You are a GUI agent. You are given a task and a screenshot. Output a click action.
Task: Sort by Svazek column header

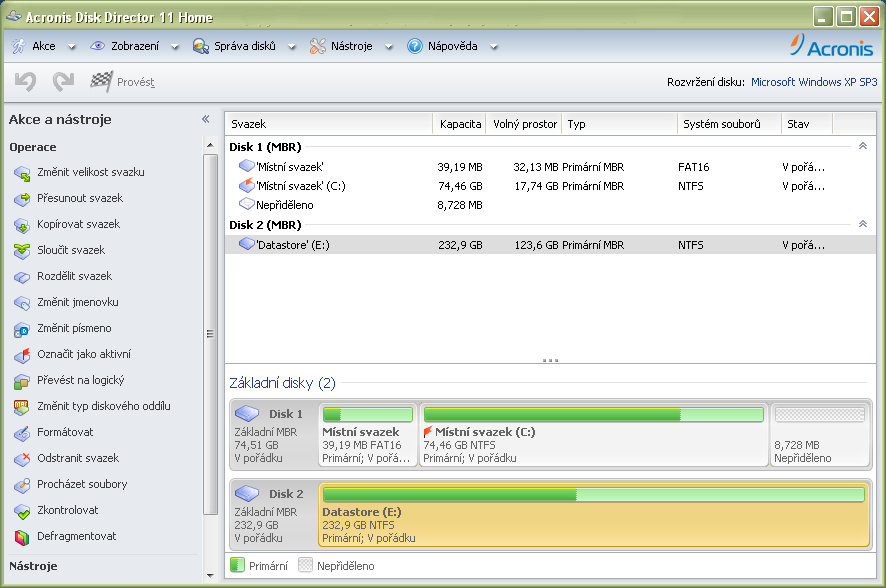pyautogui.click(x=329, y=124)
